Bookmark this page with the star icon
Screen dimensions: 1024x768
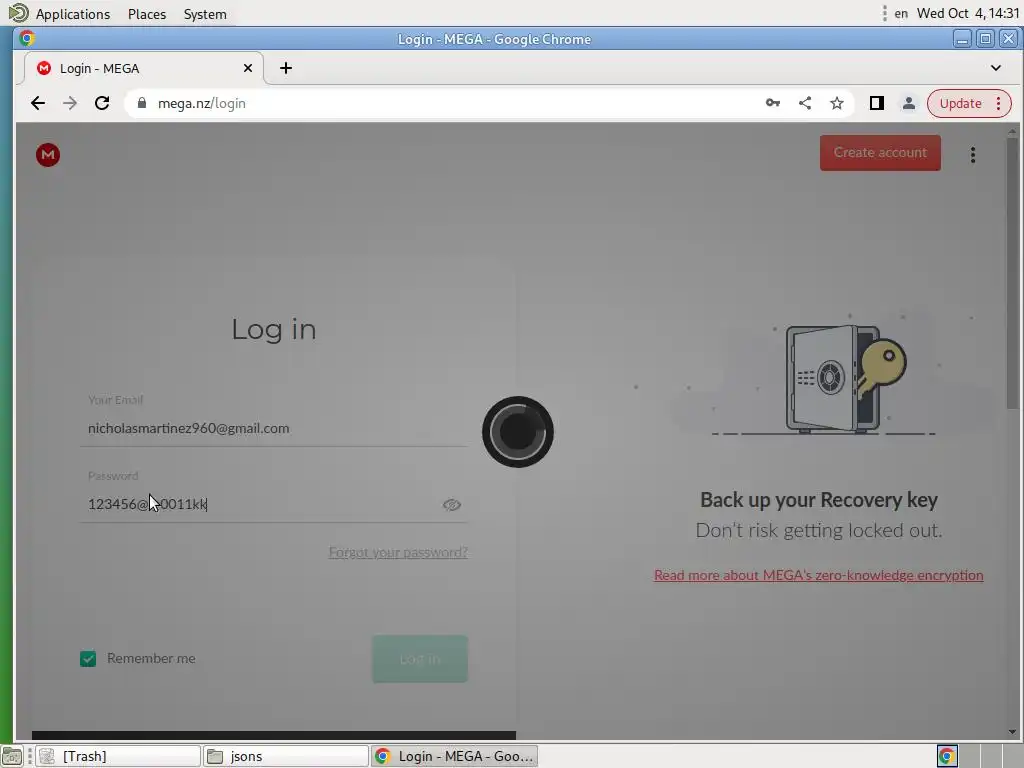tap(837, 103)
